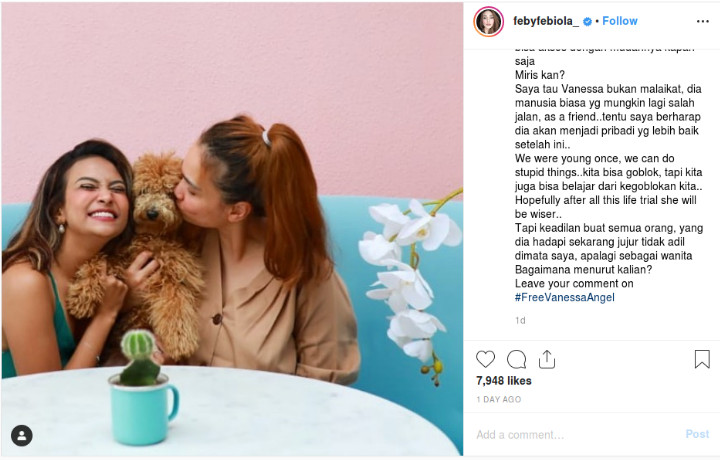The height and width of the screenshot is (460, 720).
Task: Open febyfebiola_ profile picture
Action: pos(489,22)
